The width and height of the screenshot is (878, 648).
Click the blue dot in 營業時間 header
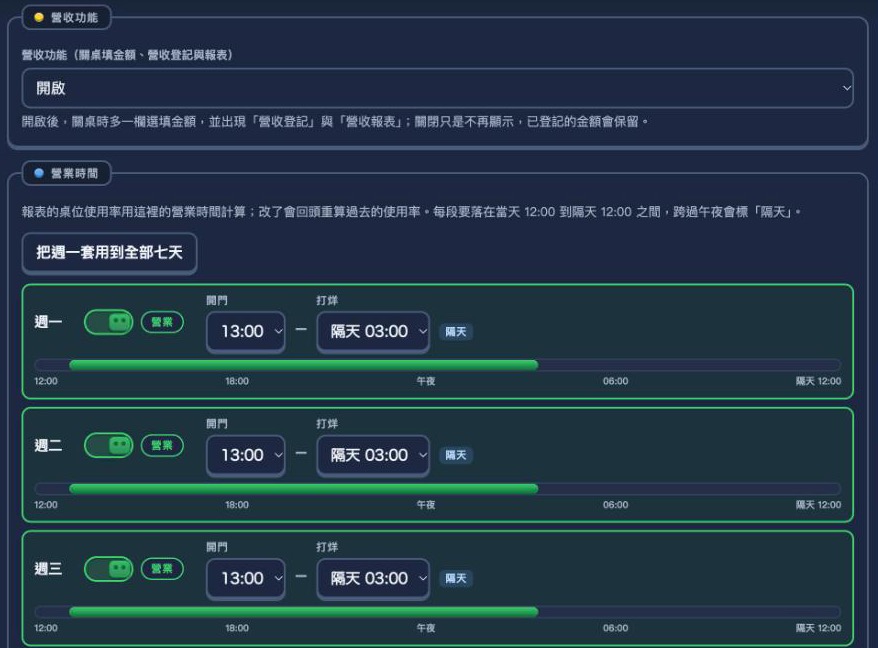point(39,173)
